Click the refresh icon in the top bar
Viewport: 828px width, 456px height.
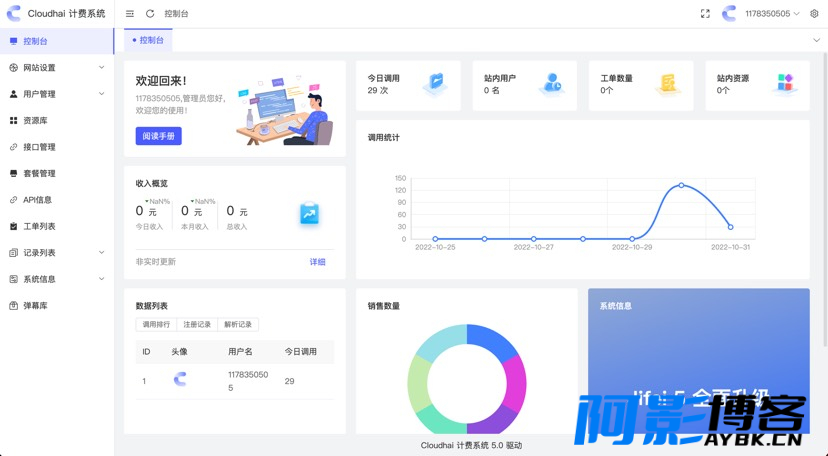coord(150,14)
